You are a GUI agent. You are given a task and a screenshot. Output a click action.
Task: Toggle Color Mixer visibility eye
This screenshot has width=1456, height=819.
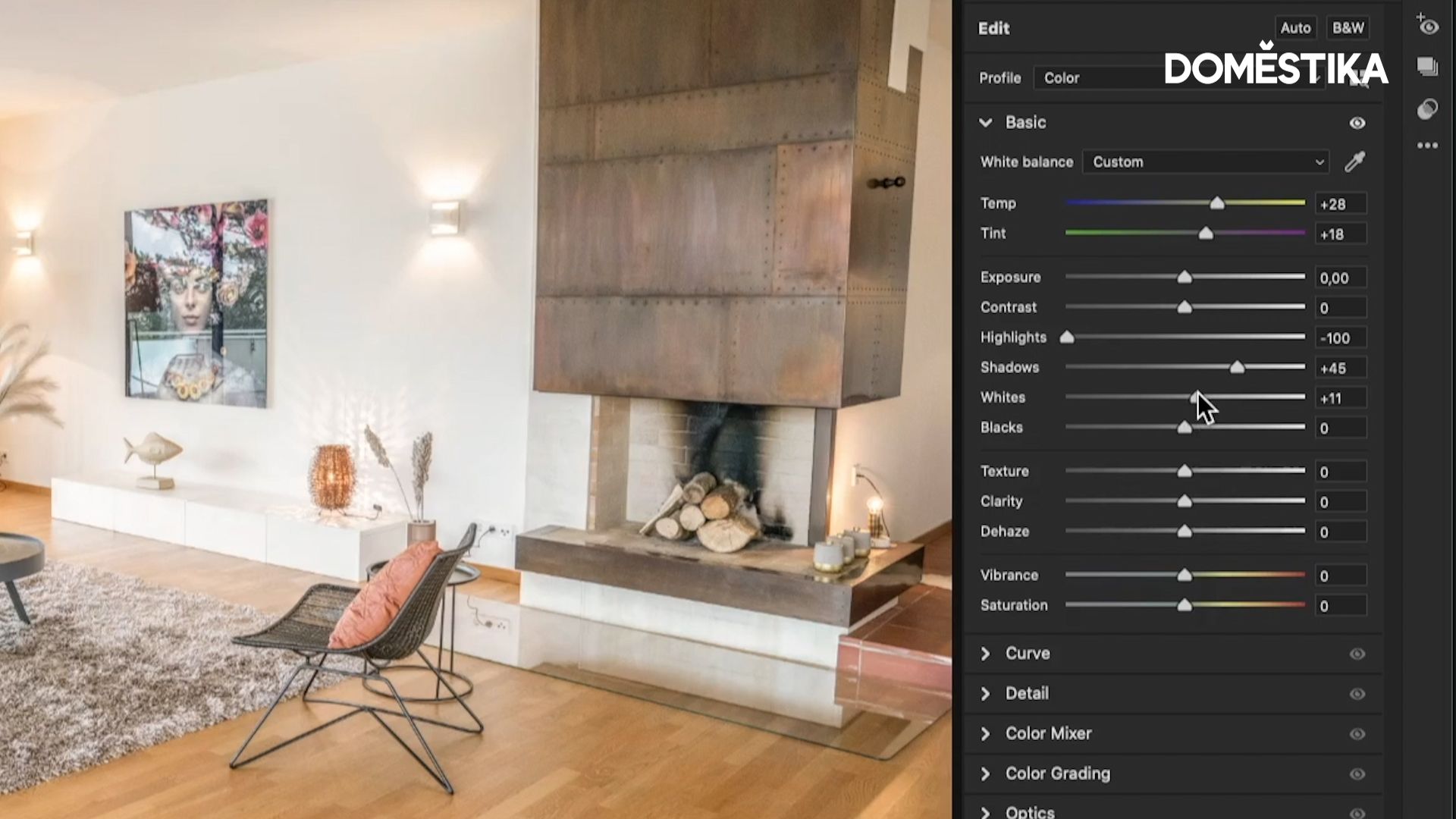point(1357,734)
